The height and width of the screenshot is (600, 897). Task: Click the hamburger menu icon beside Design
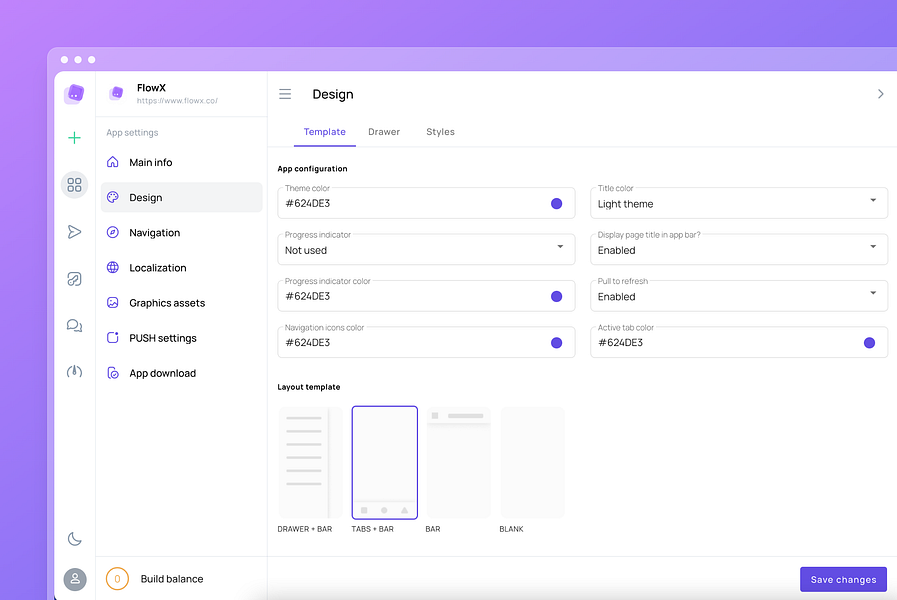click(285, 94)
